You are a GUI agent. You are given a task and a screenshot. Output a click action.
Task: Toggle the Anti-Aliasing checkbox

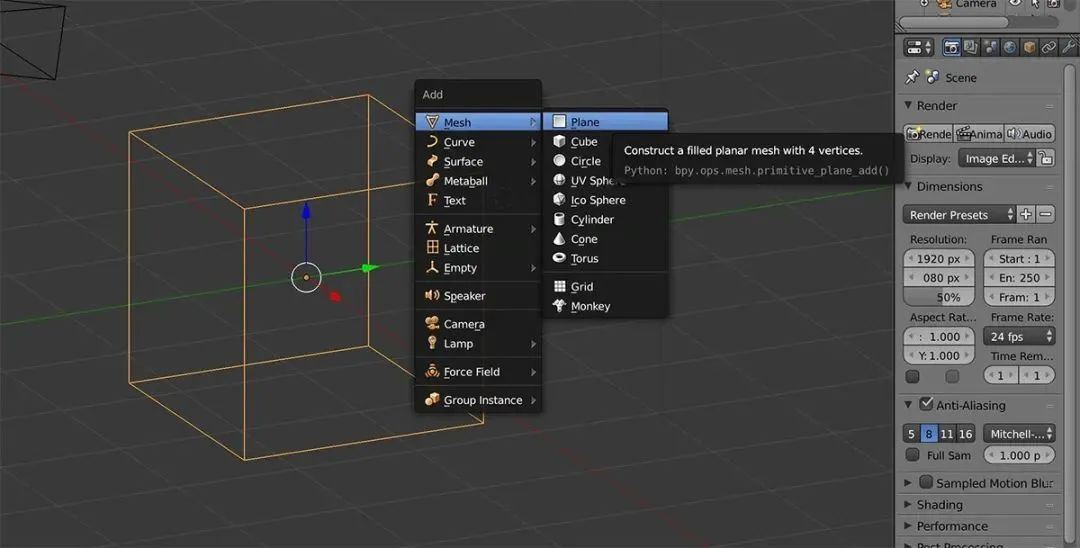[926, 404]
